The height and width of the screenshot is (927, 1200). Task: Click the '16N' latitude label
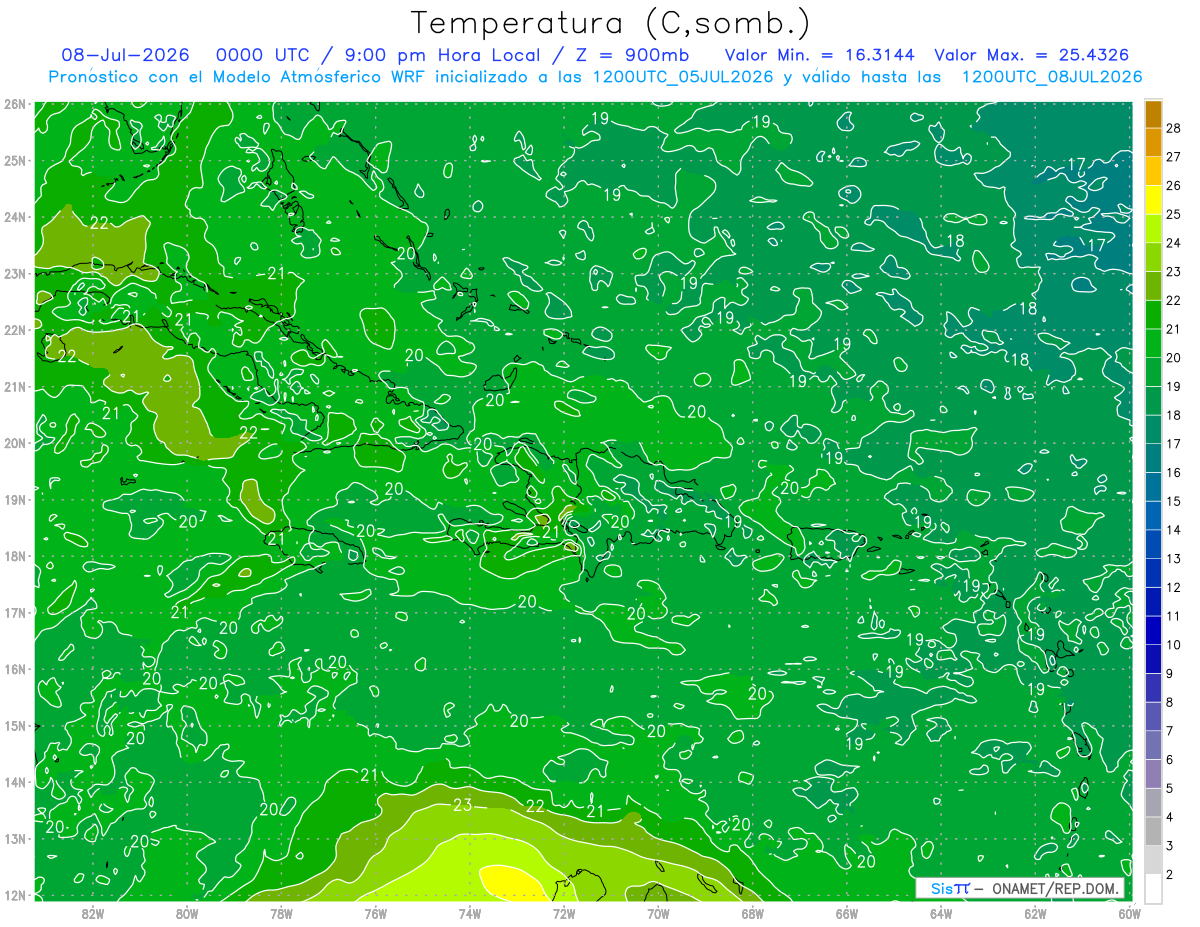click(14, 669)
